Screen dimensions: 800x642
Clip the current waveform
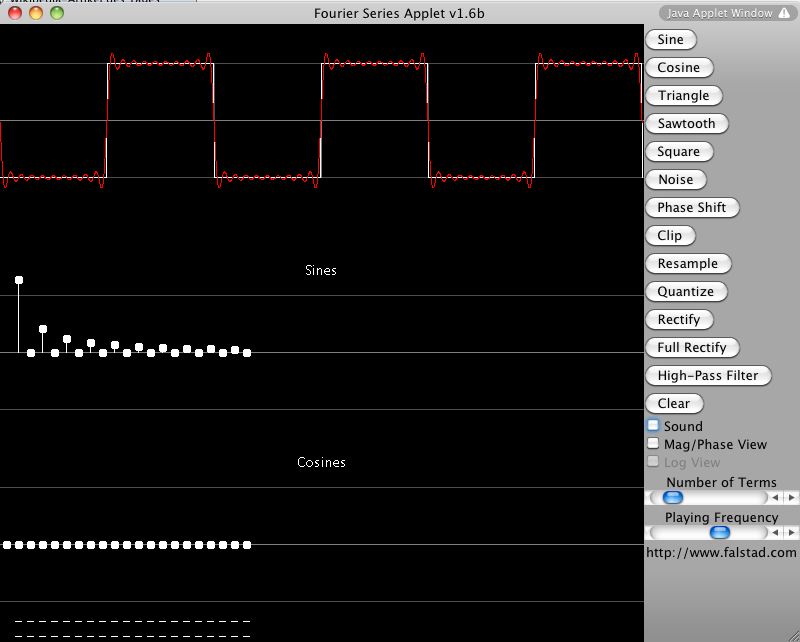670,236
